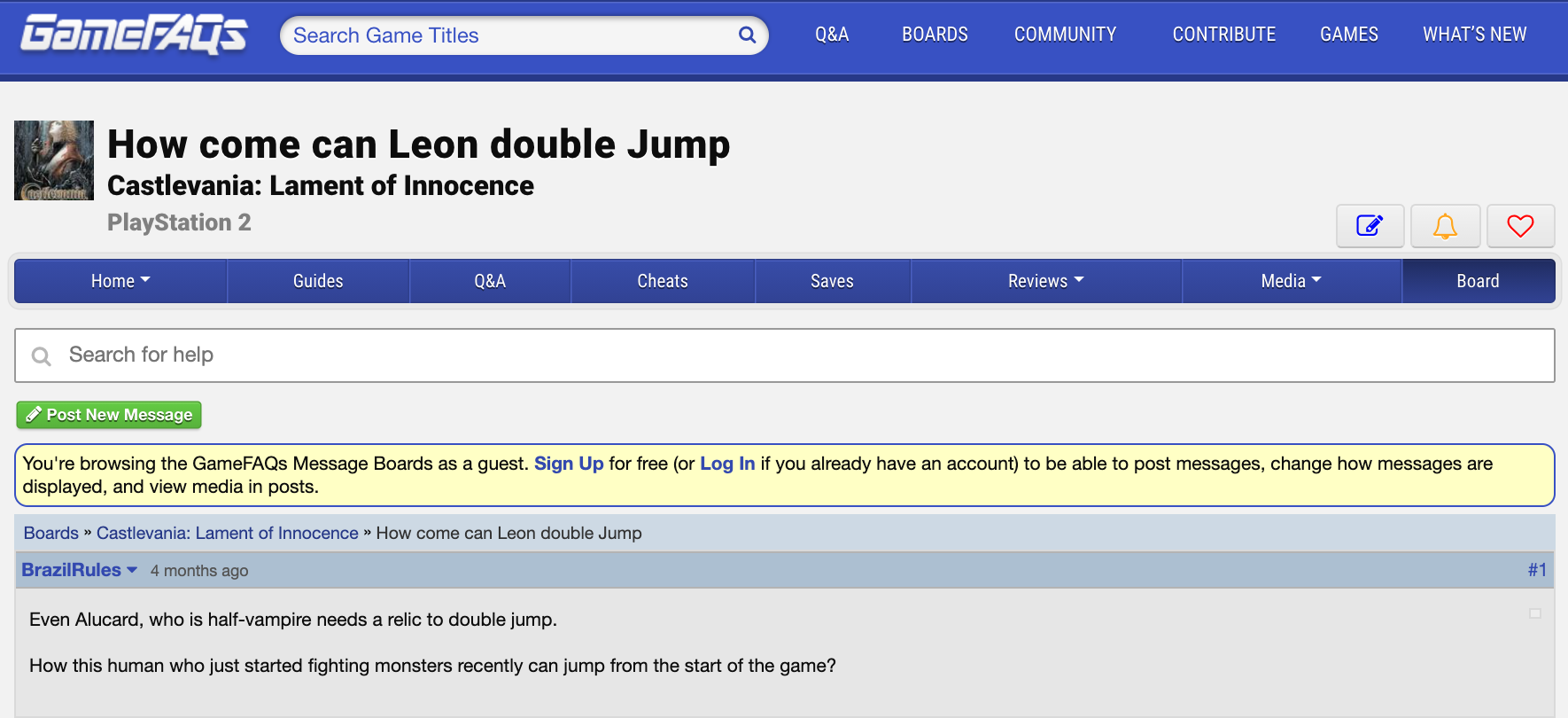This screenshot has height=718, width=1568.
Task: Click the heart favorite icon
Action: (1520, 226)
